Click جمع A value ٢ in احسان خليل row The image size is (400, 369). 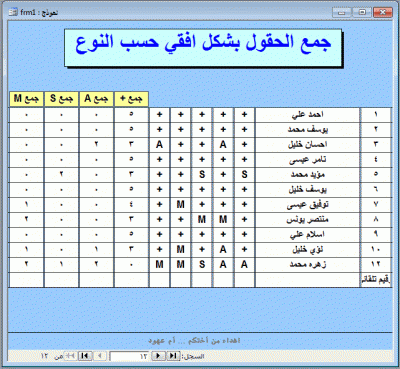point(96,144)
